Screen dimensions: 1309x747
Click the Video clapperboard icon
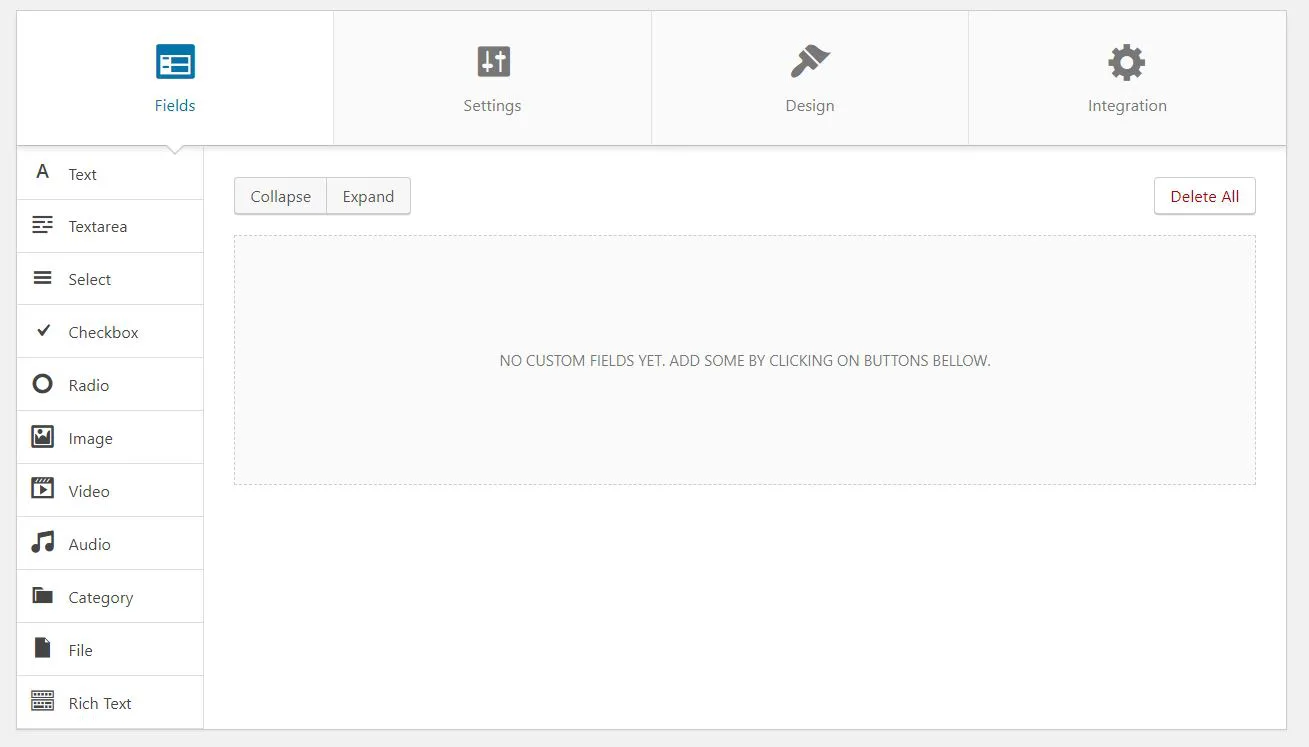click(x=42, y=489)
